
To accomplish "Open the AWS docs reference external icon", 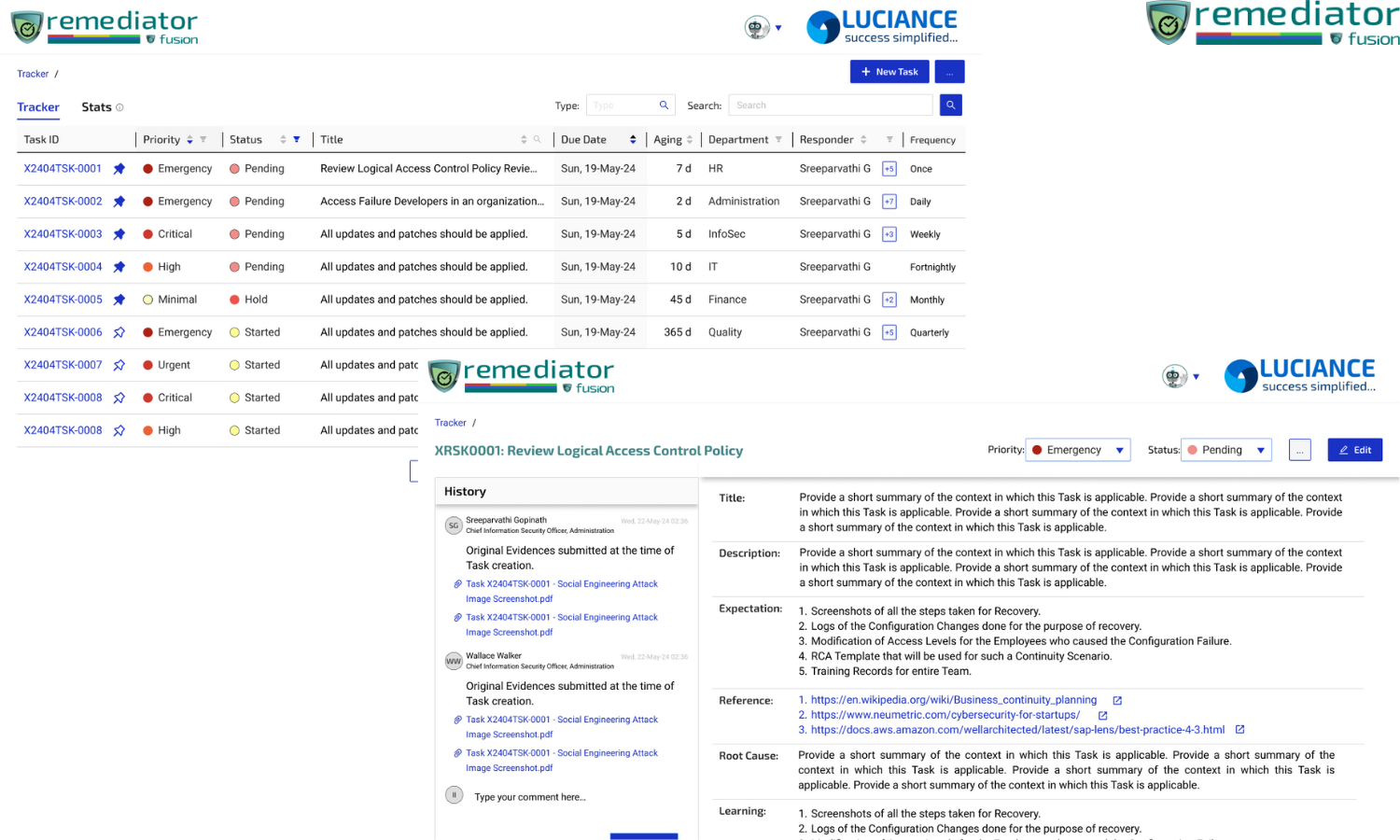I will (1239, 730).
